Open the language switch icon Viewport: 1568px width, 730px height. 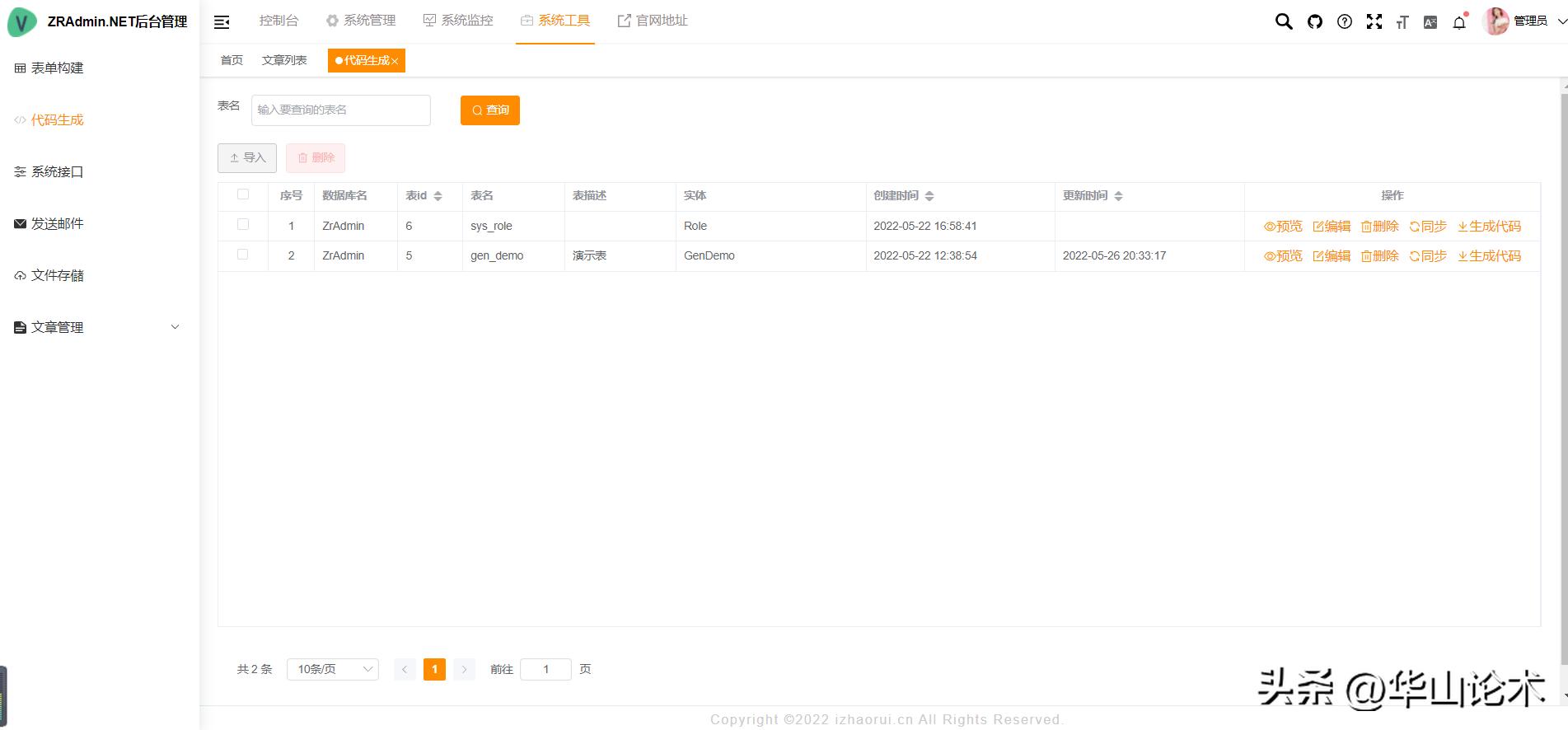(1430, 22)
